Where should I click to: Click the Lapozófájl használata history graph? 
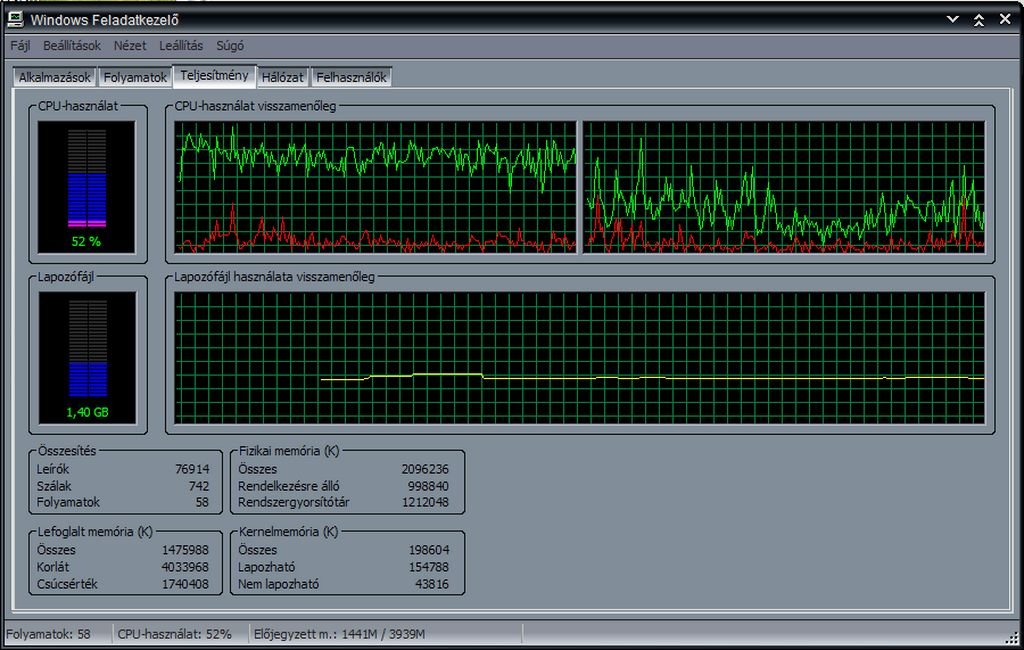point(579,358)
